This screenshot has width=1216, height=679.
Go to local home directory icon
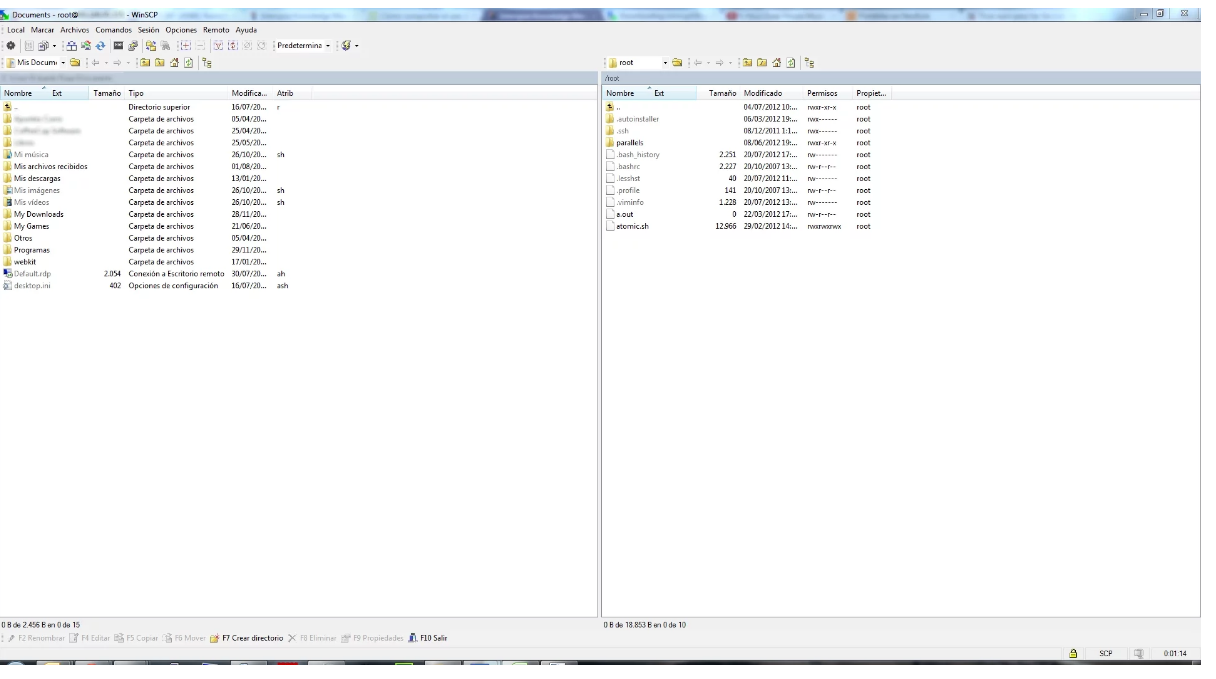click(x=174, y=63)
